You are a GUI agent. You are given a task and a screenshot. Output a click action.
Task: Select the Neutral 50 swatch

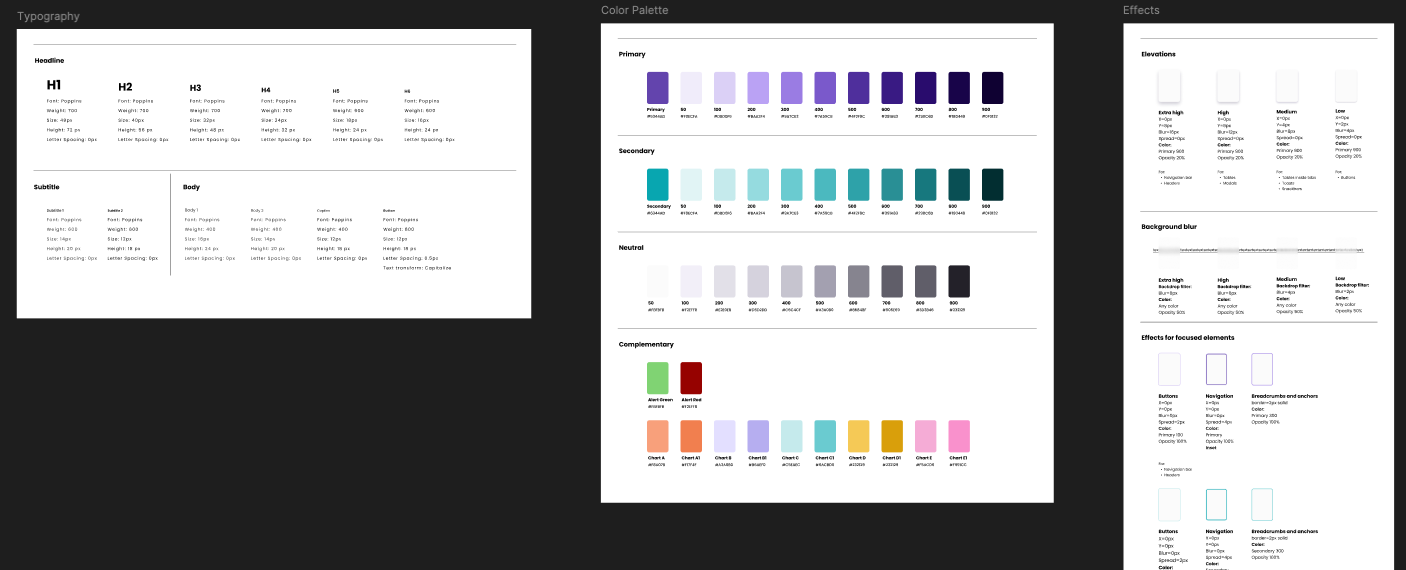[657, 281]
